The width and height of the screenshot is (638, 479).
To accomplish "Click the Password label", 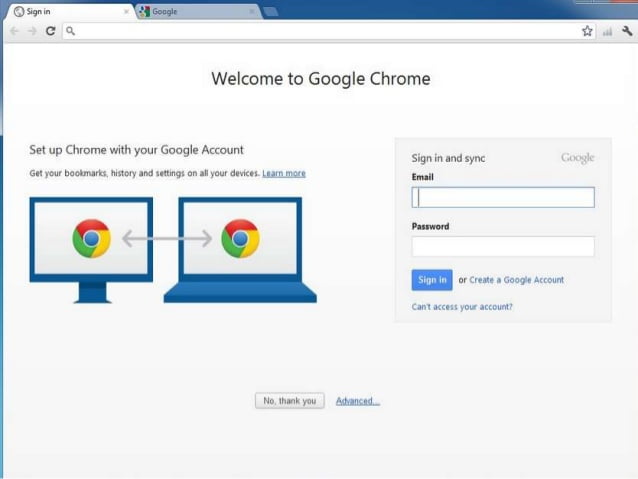I will pyautogui.click(x=430, y=226).
